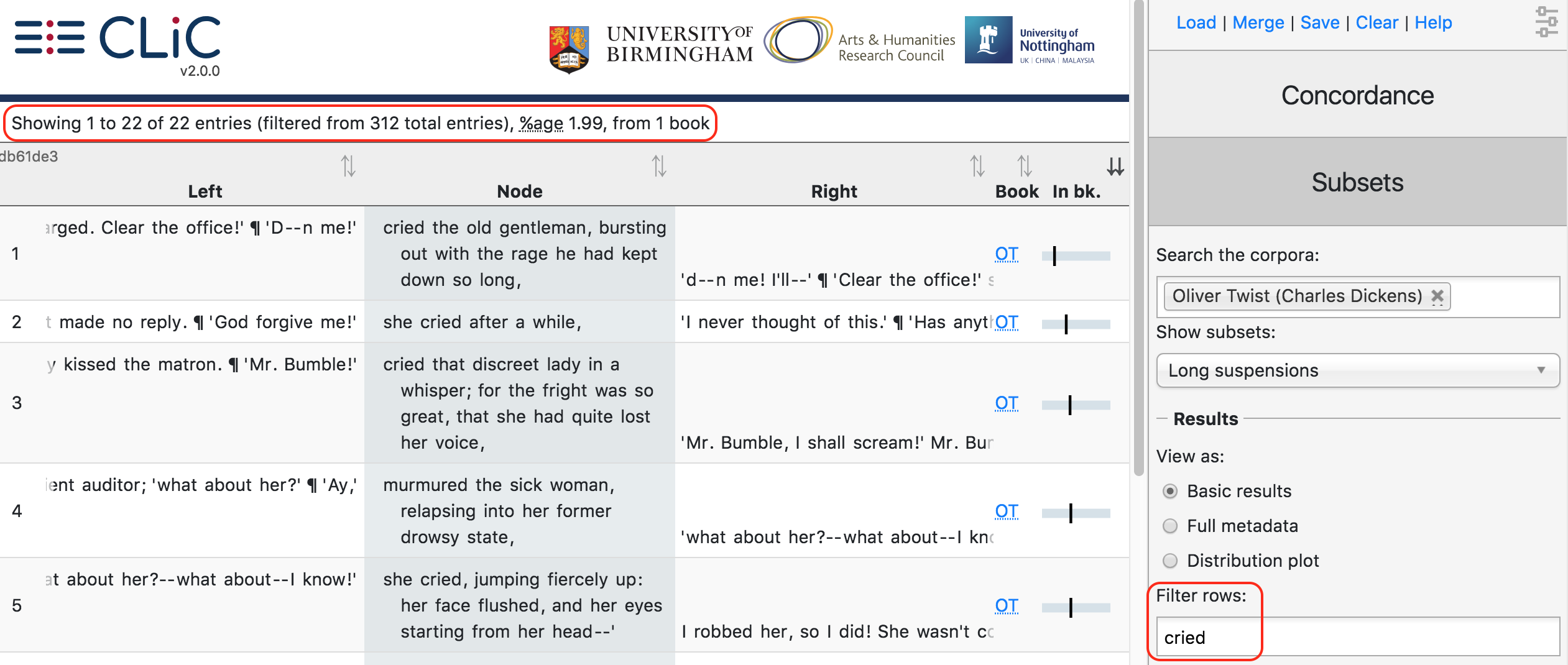Screen dimensions: 1568x665
Task: Select Distribution plot view
Action: [1170, 561]
